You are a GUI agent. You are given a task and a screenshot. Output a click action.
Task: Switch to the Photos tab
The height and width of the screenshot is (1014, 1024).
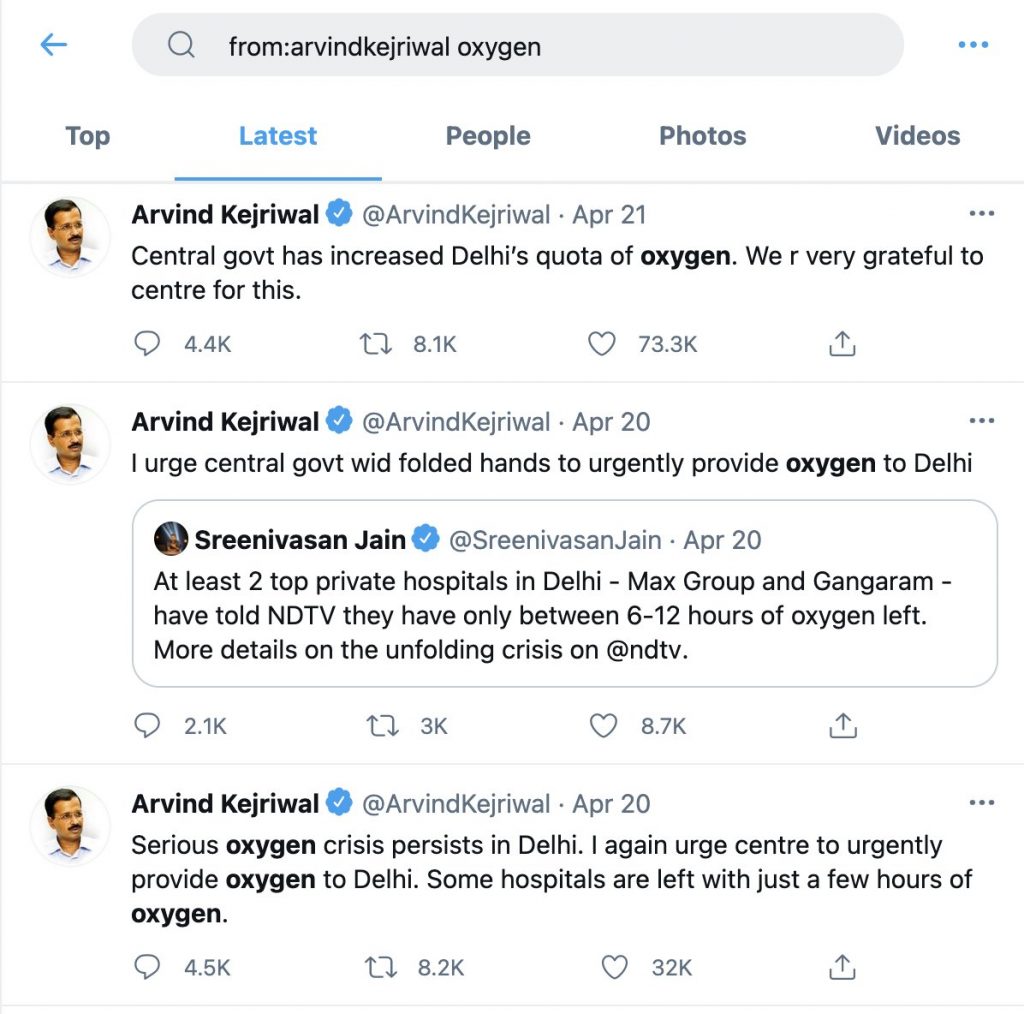pyautogui.click(x=702, y=136)
